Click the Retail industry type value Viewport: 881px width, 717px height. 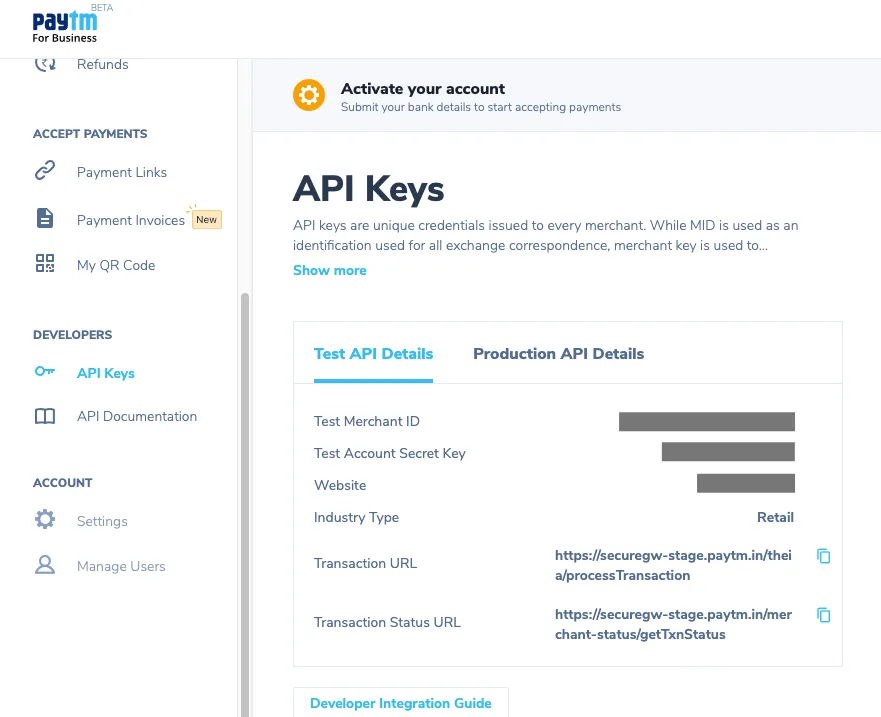coord(775,517)
